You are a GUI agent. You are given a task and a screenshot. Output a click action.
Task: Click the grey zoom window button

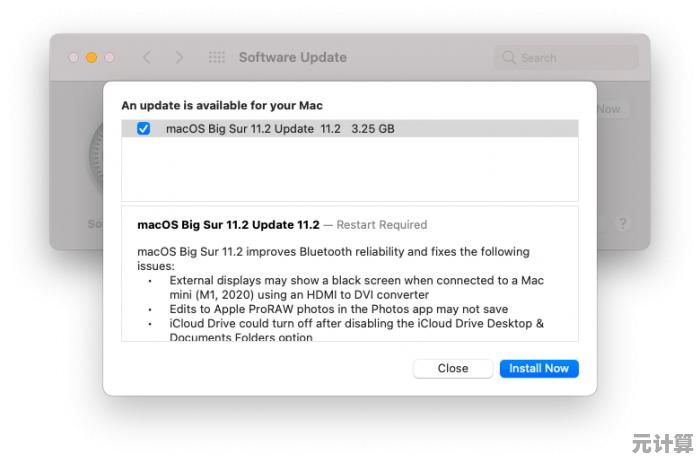pyautogui.click(x=109, y=58)
